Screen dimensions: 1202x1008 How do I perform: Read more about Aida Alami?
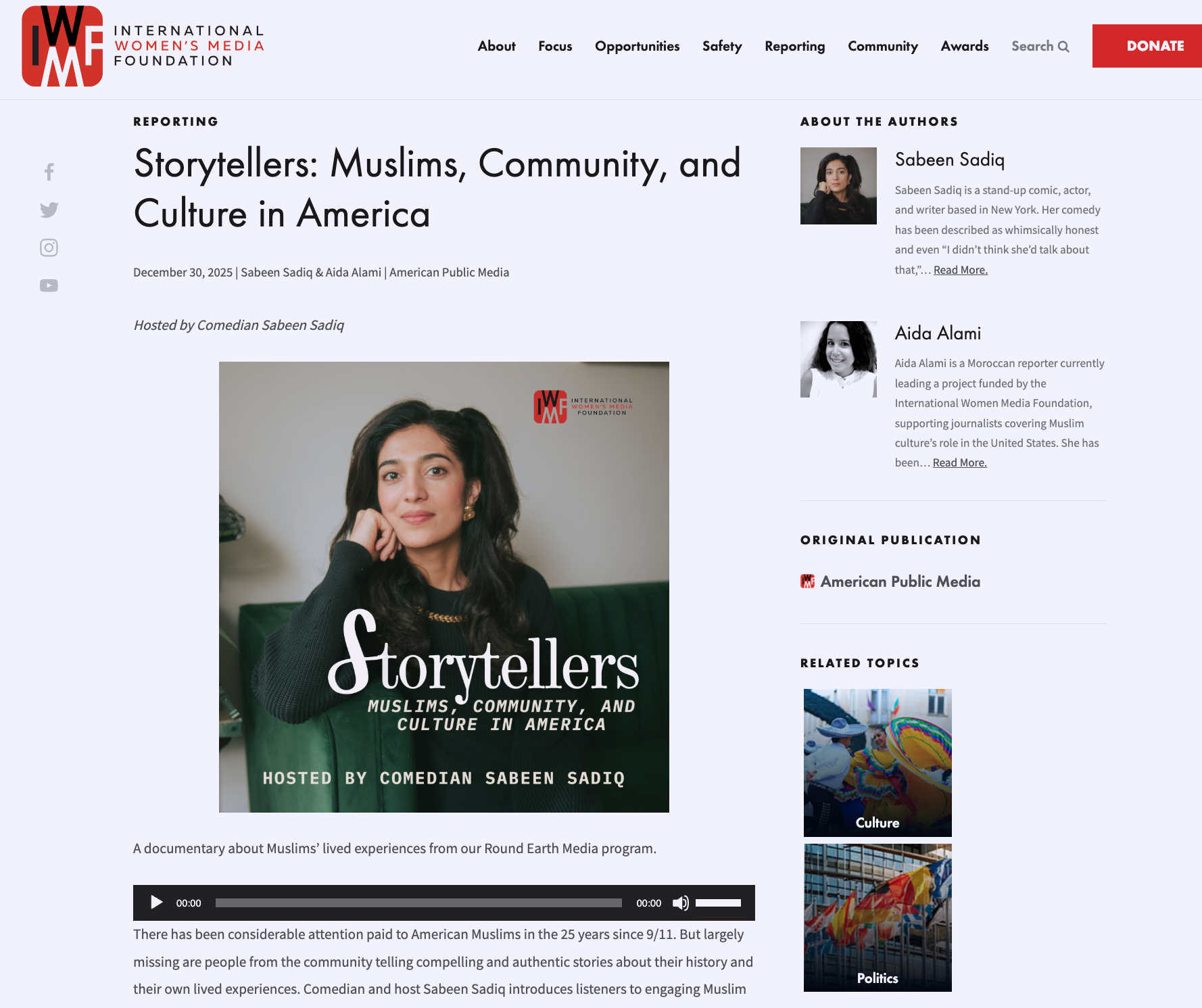click(960, 462)
